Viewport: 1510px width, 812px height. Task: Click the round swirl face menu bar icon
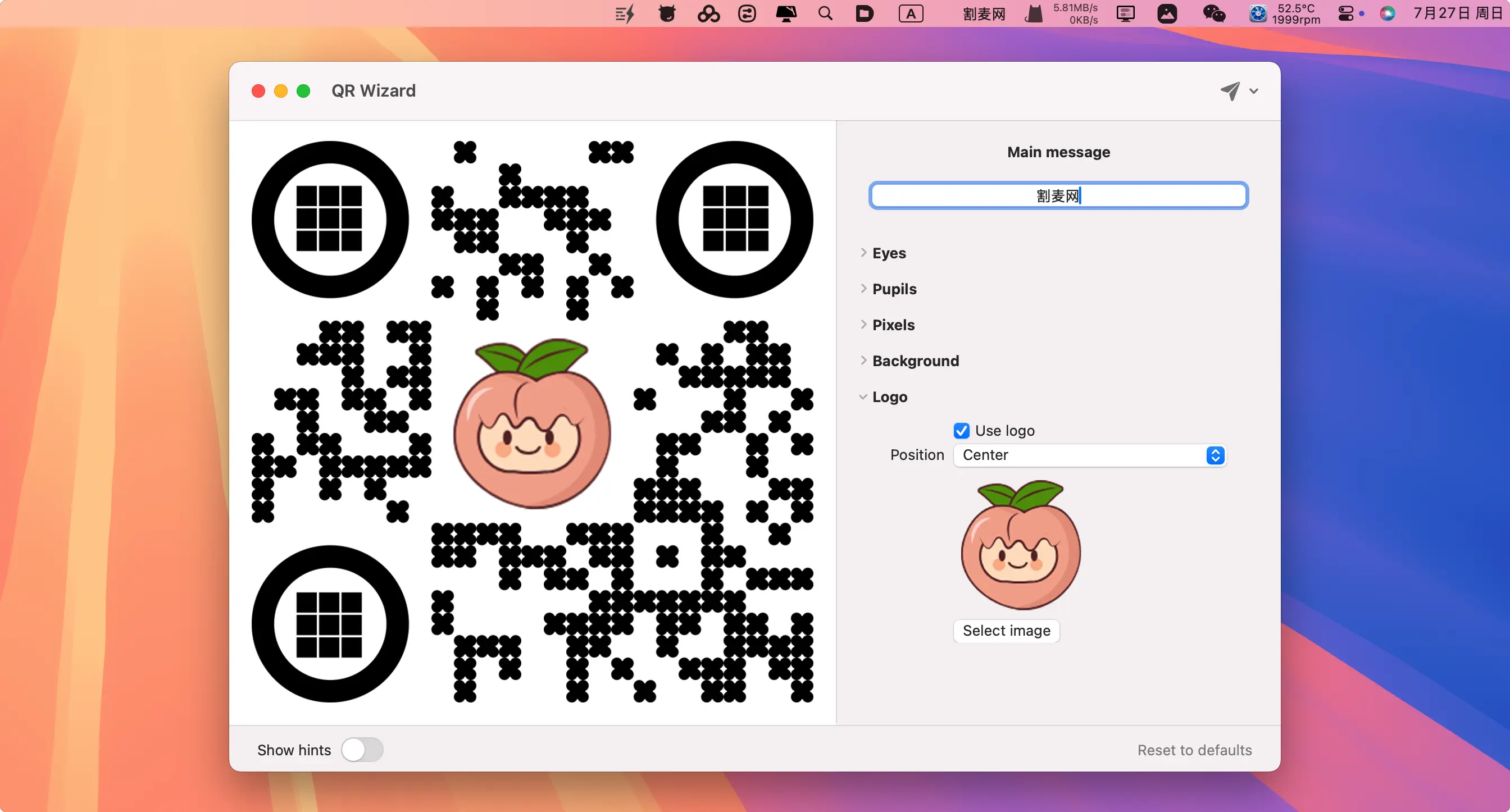[x=747, y=13]
